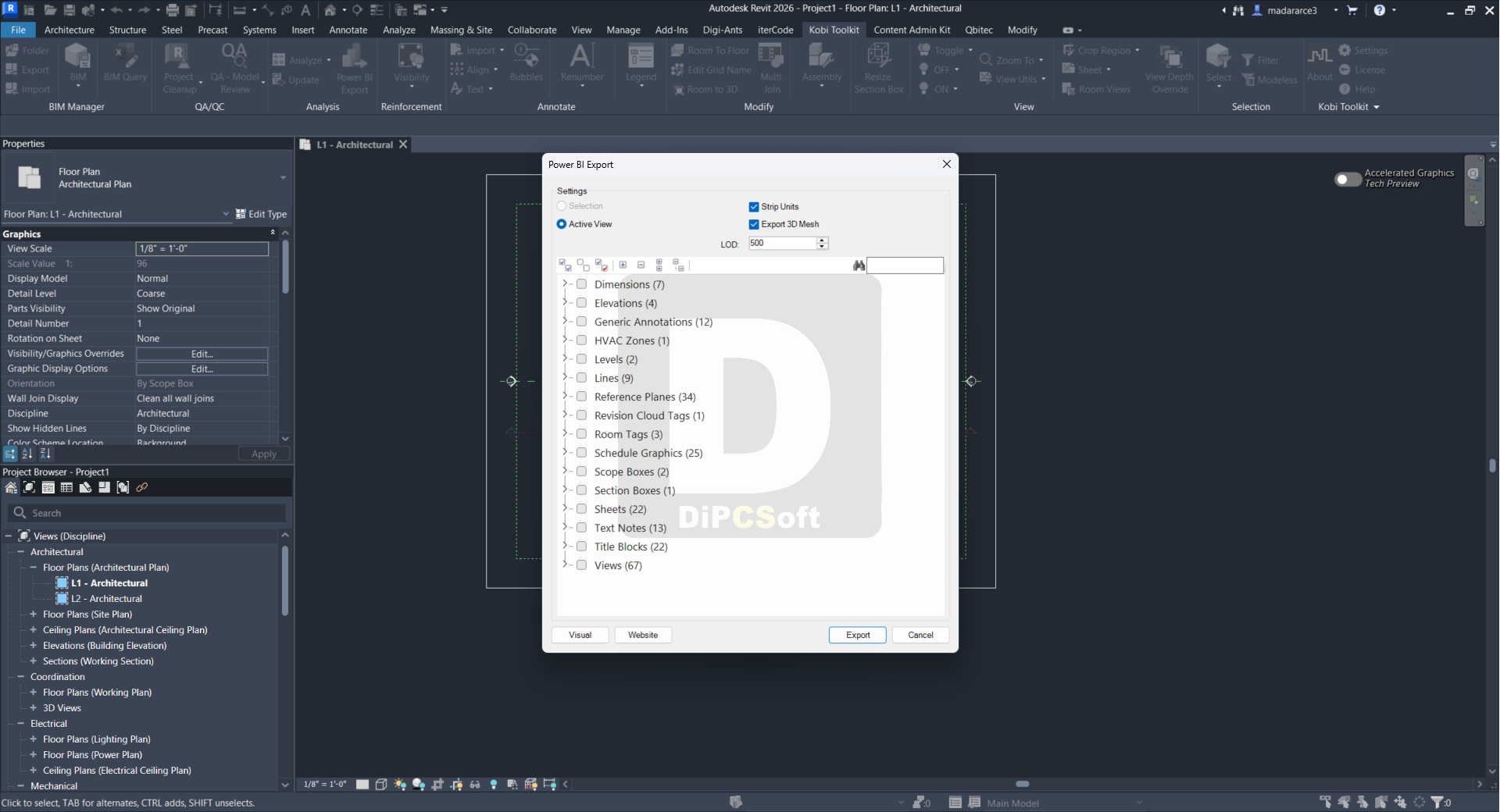Click the Project Cleanup ribbon icon
Screen dimensions: 1500x812
[x=180, y=68]
